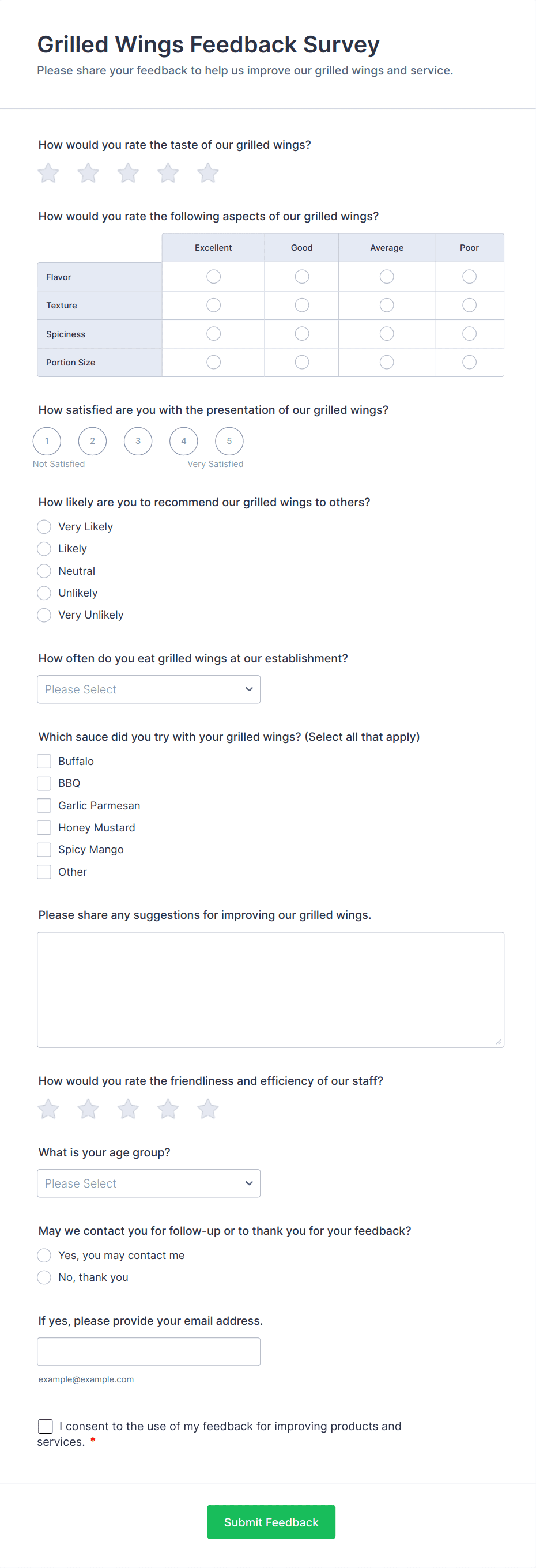The image size is (536, 1568).
Task: Choose No, thank you for follow-up contact
Action: tap(43, 1277)
